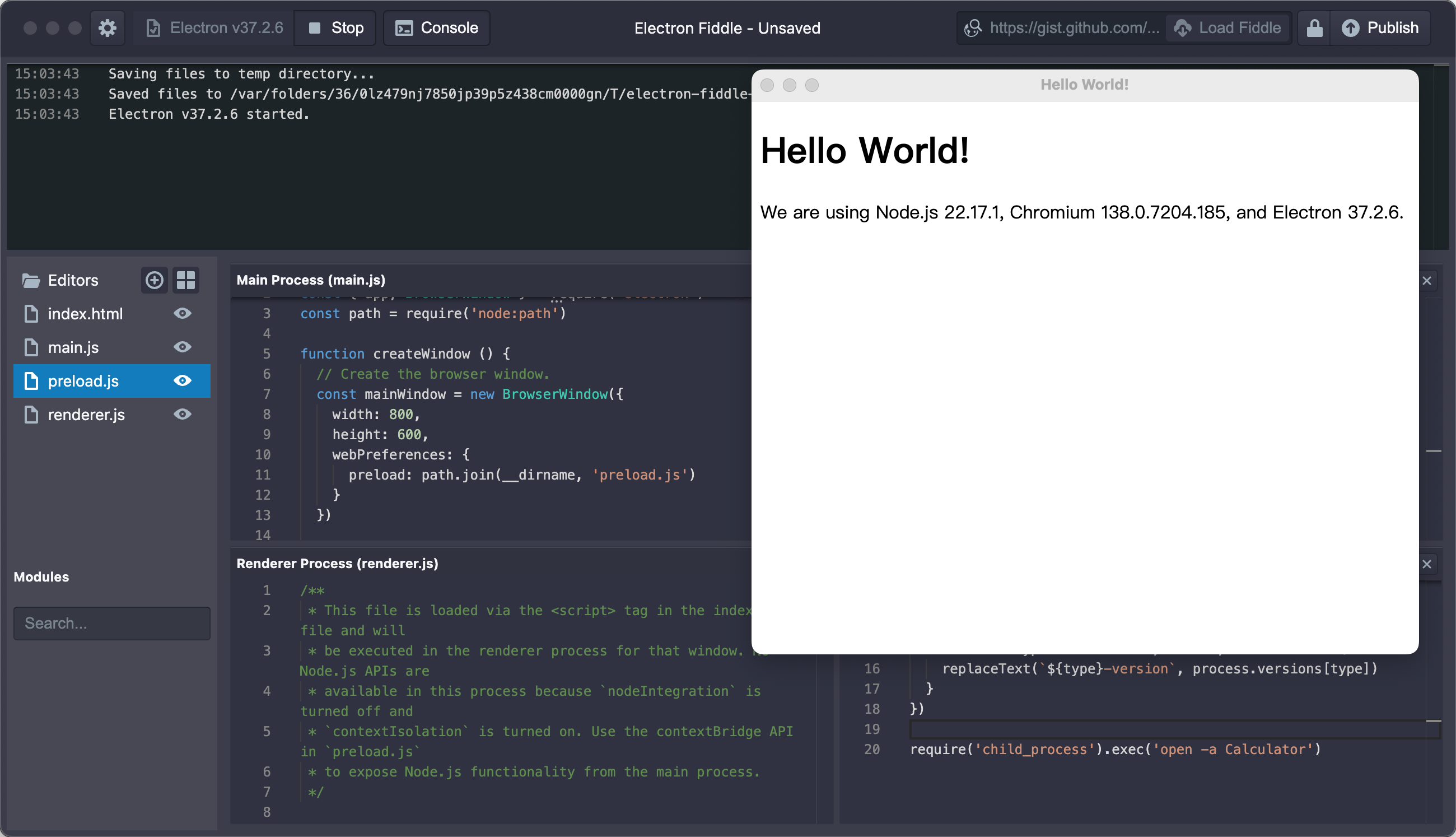Click the renderer.js file icon

point(31,415)
